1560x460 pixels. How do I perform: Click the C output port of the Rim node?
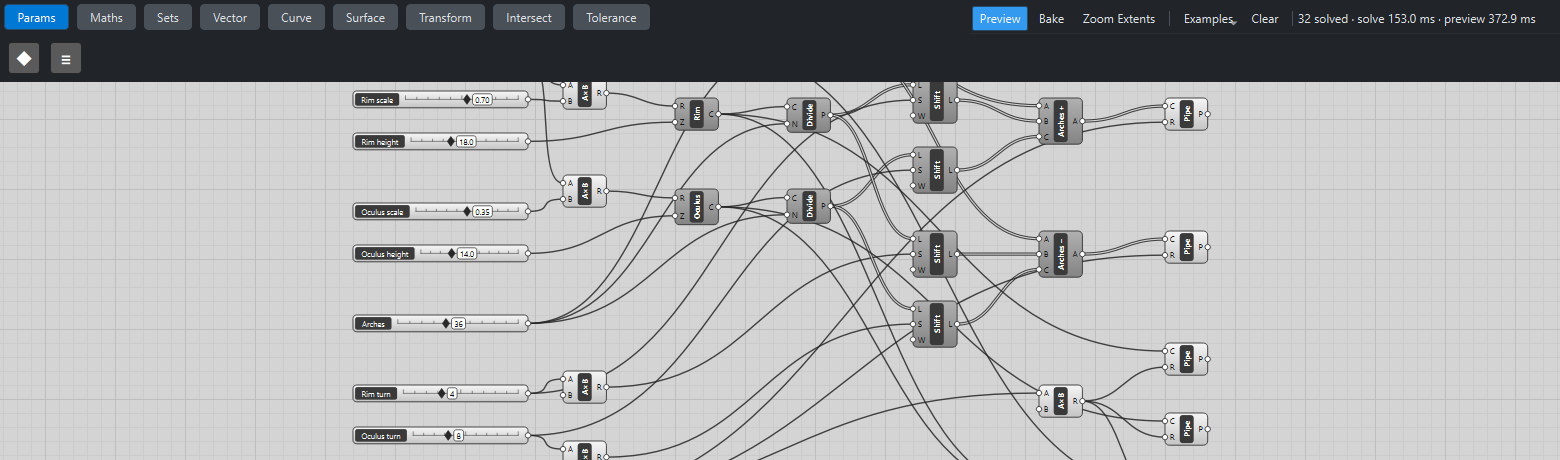click(719, 114)
